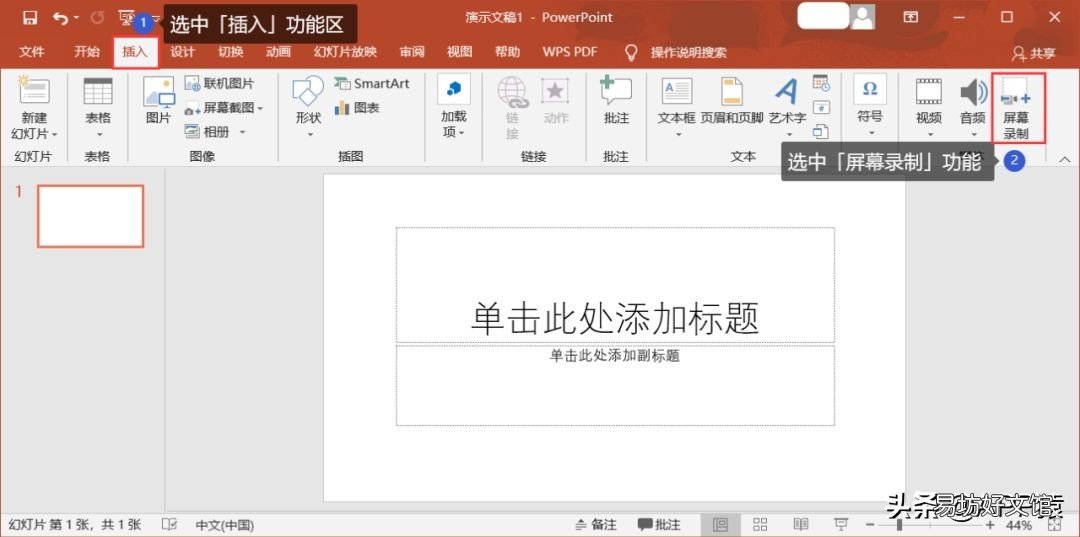Save the presentation with the floppy icon
1080x537 pixels.
pyautogui.click(x=30, y=18)
